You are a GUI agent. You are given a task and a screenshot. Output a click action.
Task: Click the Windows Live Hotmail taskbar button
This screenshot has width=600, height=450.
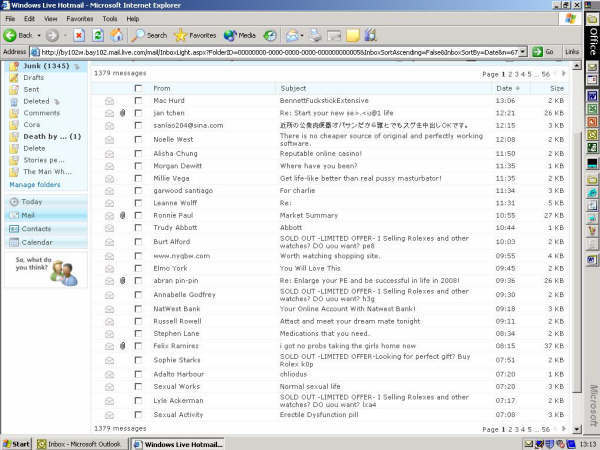[178, 444]
